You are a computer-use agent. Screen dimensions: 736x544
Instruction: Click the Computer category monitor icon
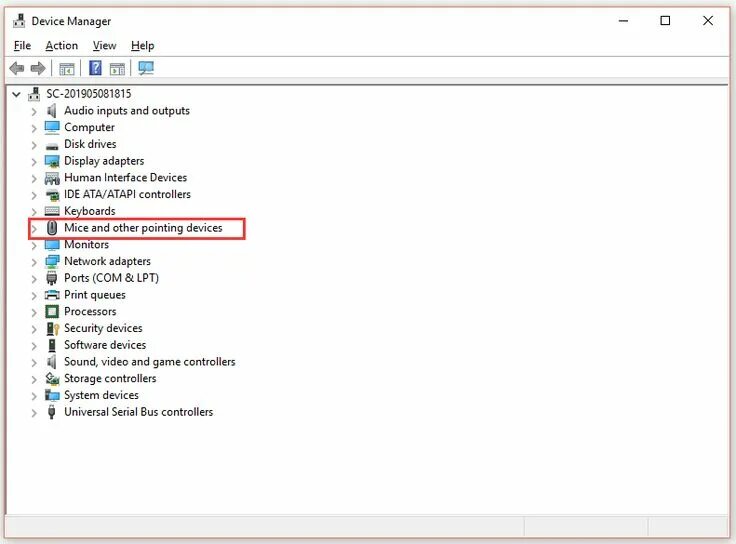52,127
